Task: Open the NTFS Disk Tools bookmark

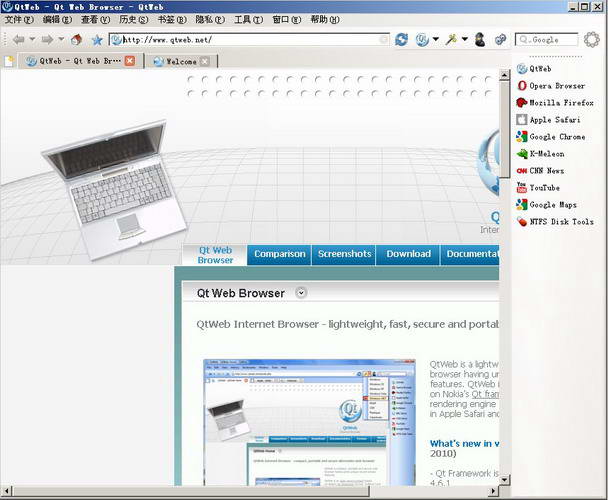Action: [555, 222]
